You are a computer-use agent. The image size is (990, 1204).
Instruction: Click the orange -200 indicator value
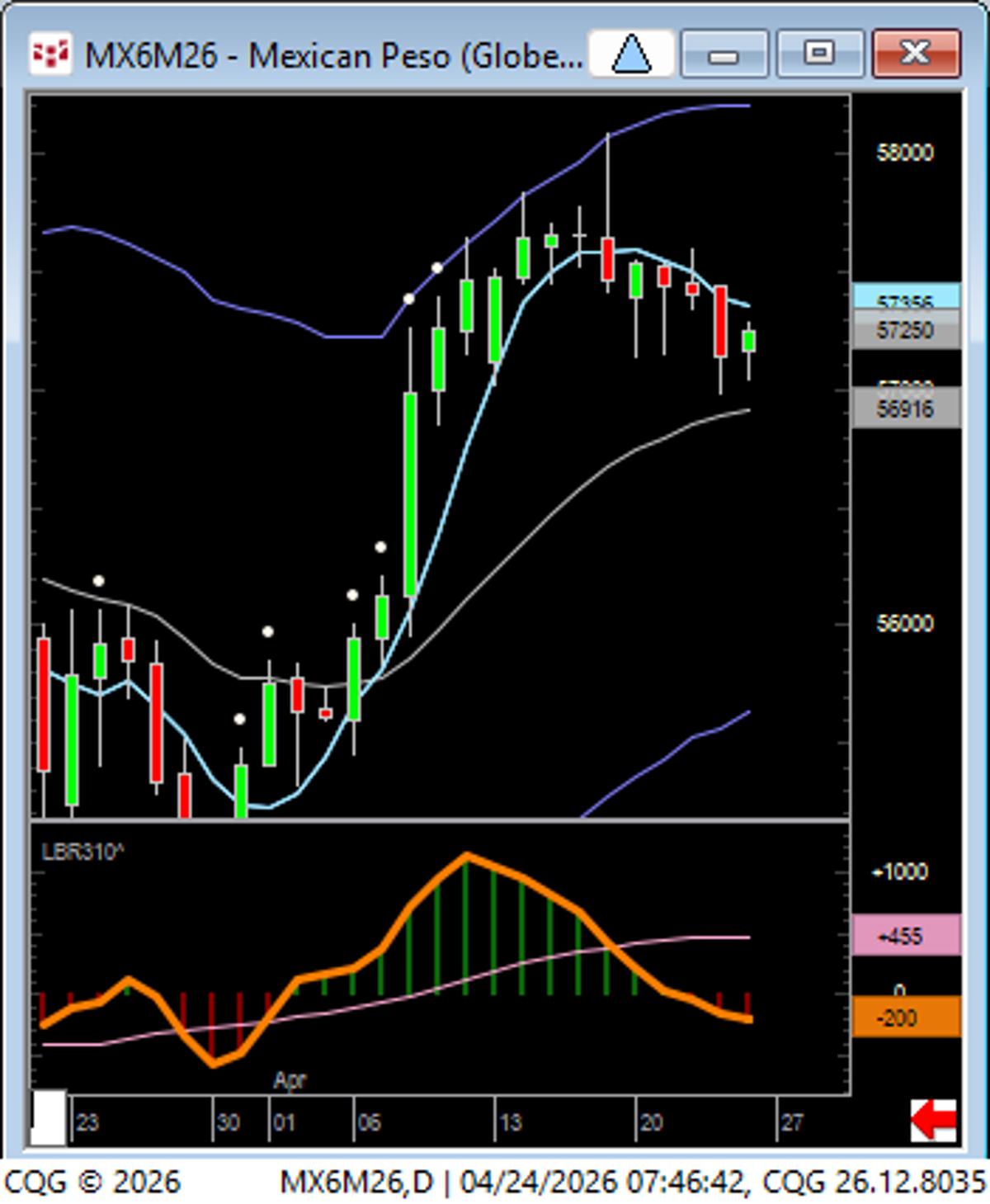pyautogui.click(x=906, y=1017)
